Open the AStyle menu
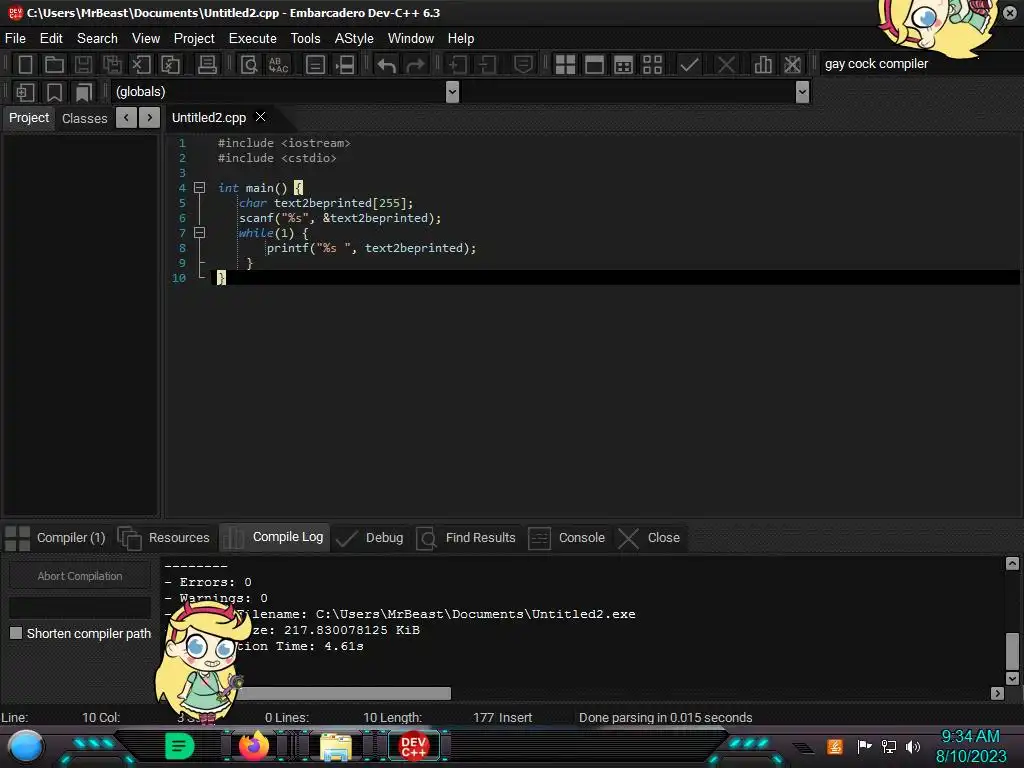1024x768 pixels. click(354, 39)
